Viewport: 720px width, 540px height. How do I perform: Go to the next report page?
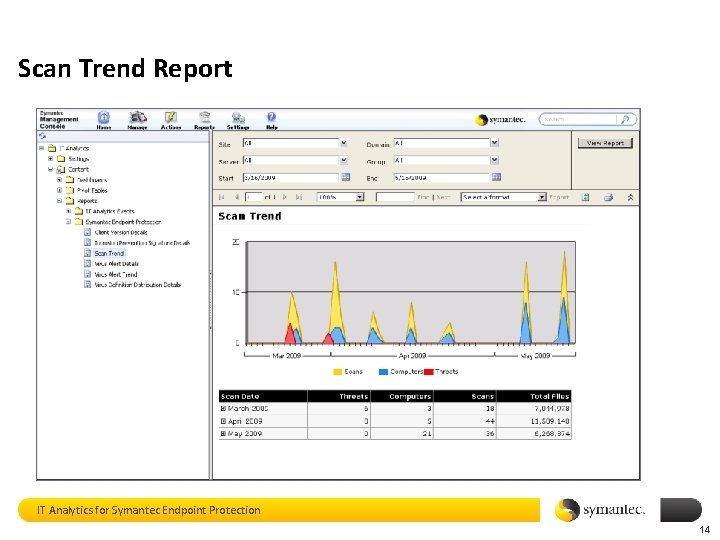coord(285,197)
